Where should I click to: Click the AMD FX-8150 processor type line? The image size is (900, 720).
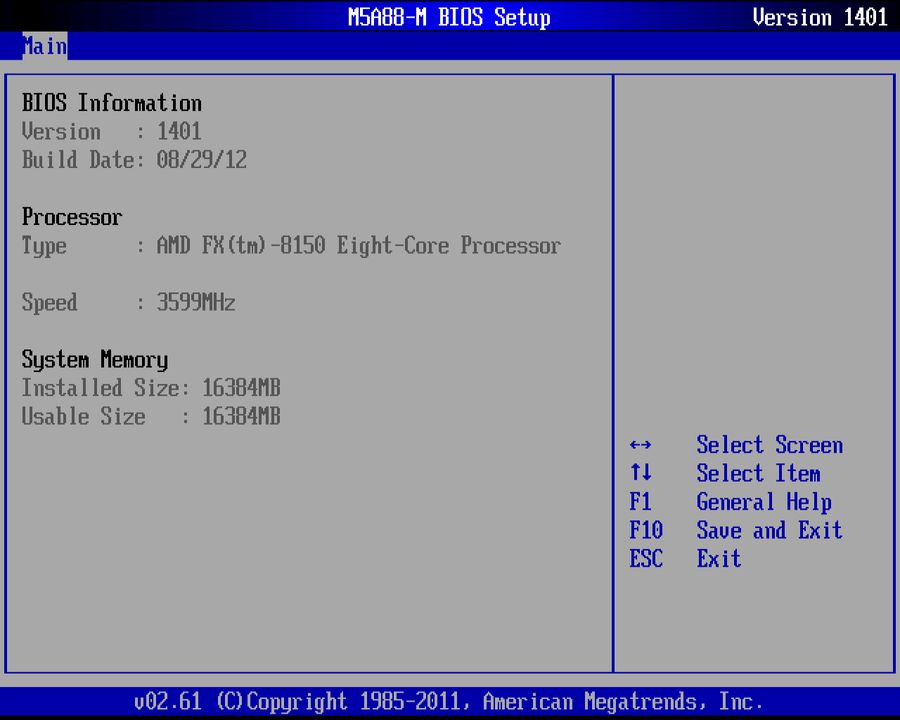[x=292, y=246]
